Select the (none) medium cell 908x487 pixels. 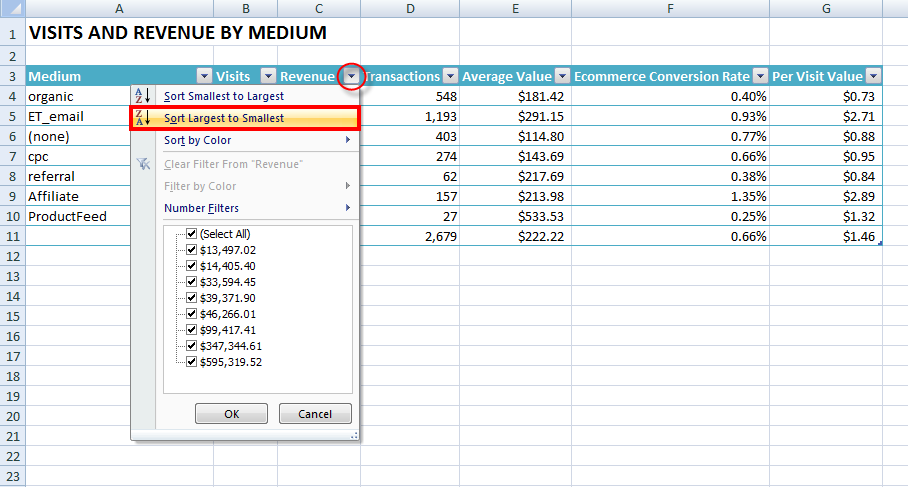pyautogui.click(x=79, y=136)
